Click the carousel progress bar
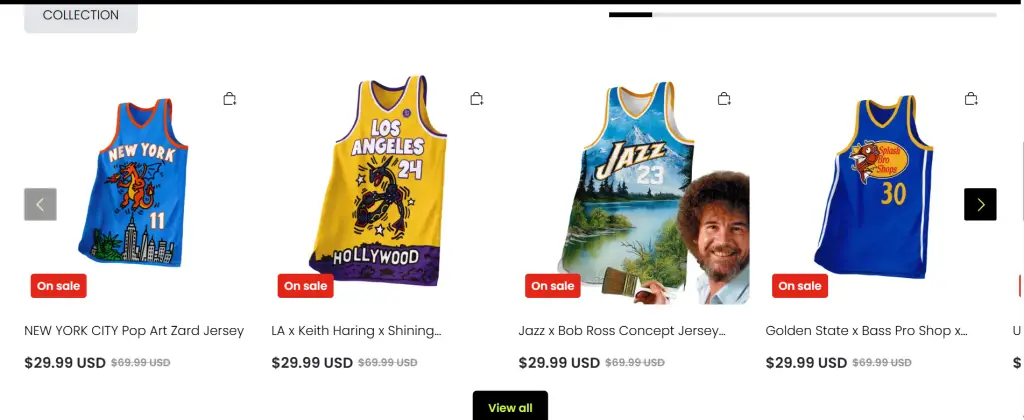 802,15
